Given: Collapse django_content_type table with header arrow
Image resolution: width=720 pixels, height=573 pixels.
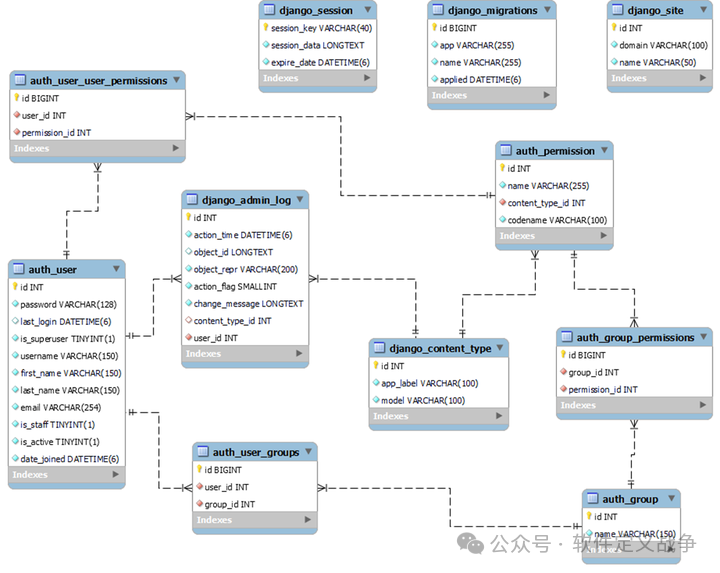Looking at the screenshot, I should (500, 347).
